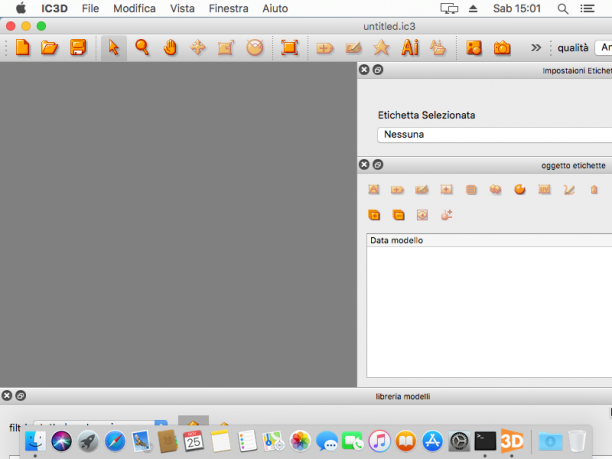The height and width of the screenshot is (459, 612).
Task: Click the Save floppy disk icon
Action: [78, 48]
